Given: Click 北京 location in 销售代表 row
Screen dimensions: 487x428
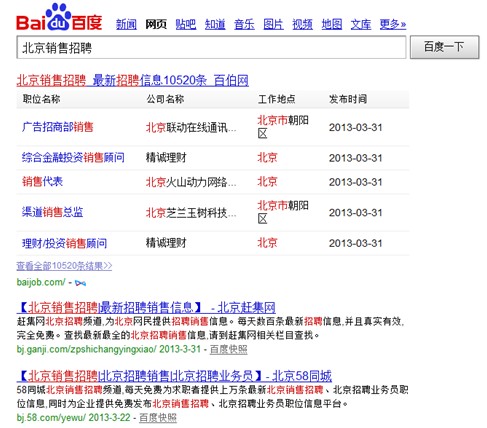Looking at the screenshot, I should [x=267, y=182].
